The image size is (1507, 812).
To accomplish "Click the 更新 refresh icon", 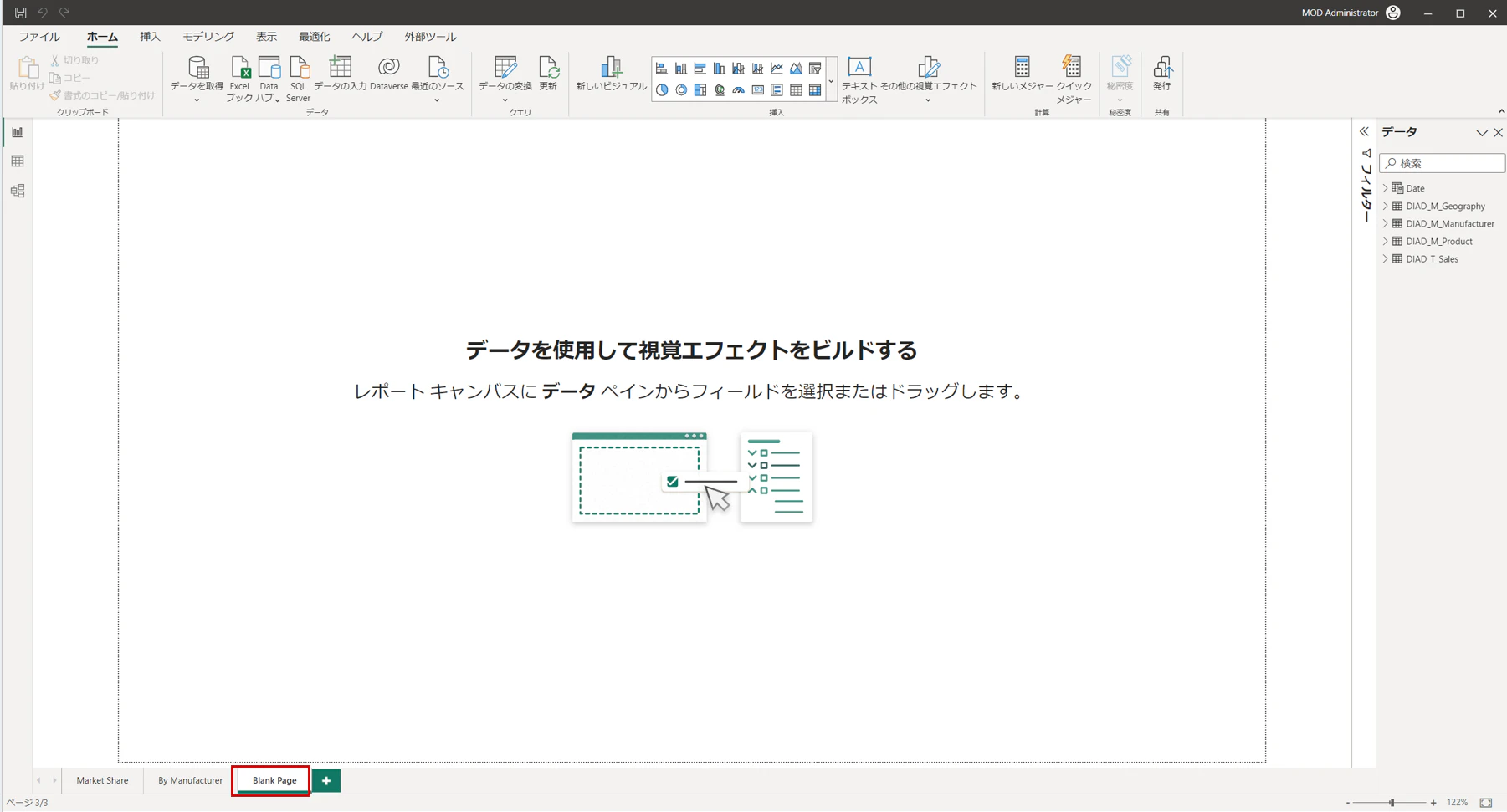I will point(548,66).
